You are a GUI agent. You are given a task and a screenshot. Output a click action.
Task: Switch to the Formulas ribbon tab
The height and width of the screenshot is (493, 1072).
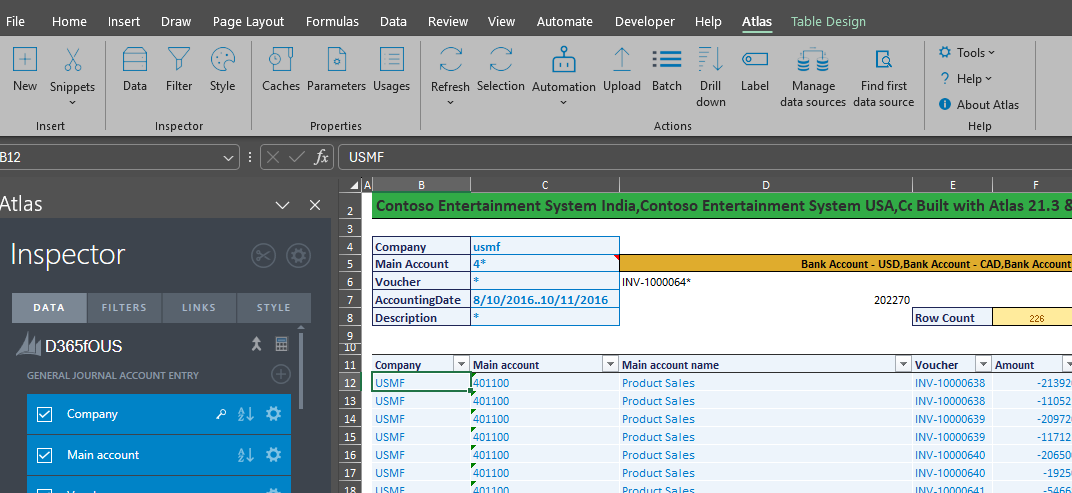[x=332, y=21]
